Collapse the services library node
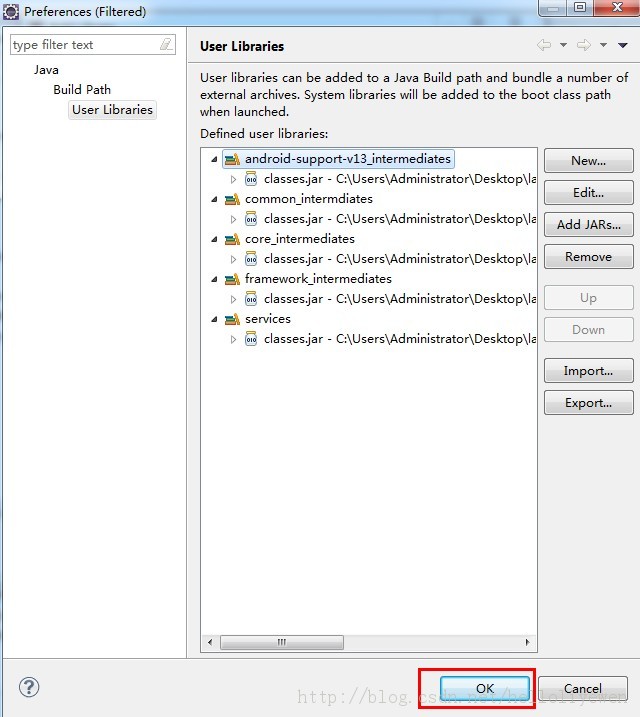The height and width of the screenshot is (717, 640). point(214,319)
